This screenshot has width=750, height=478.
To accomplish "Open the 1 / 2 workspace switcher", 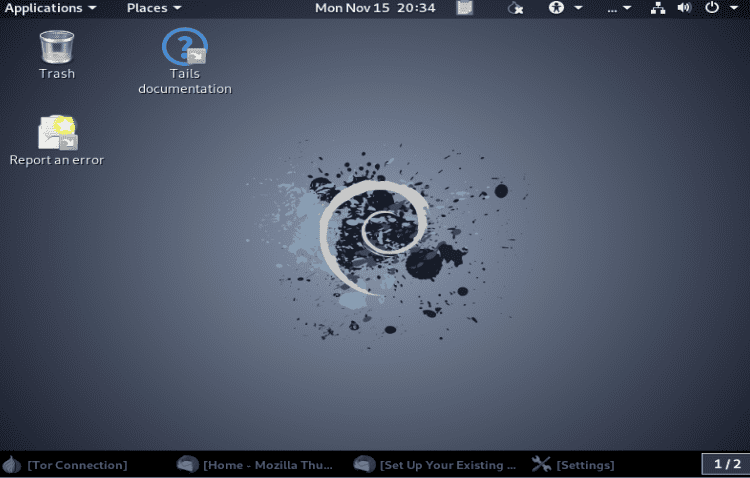I will tap(727, 464).
